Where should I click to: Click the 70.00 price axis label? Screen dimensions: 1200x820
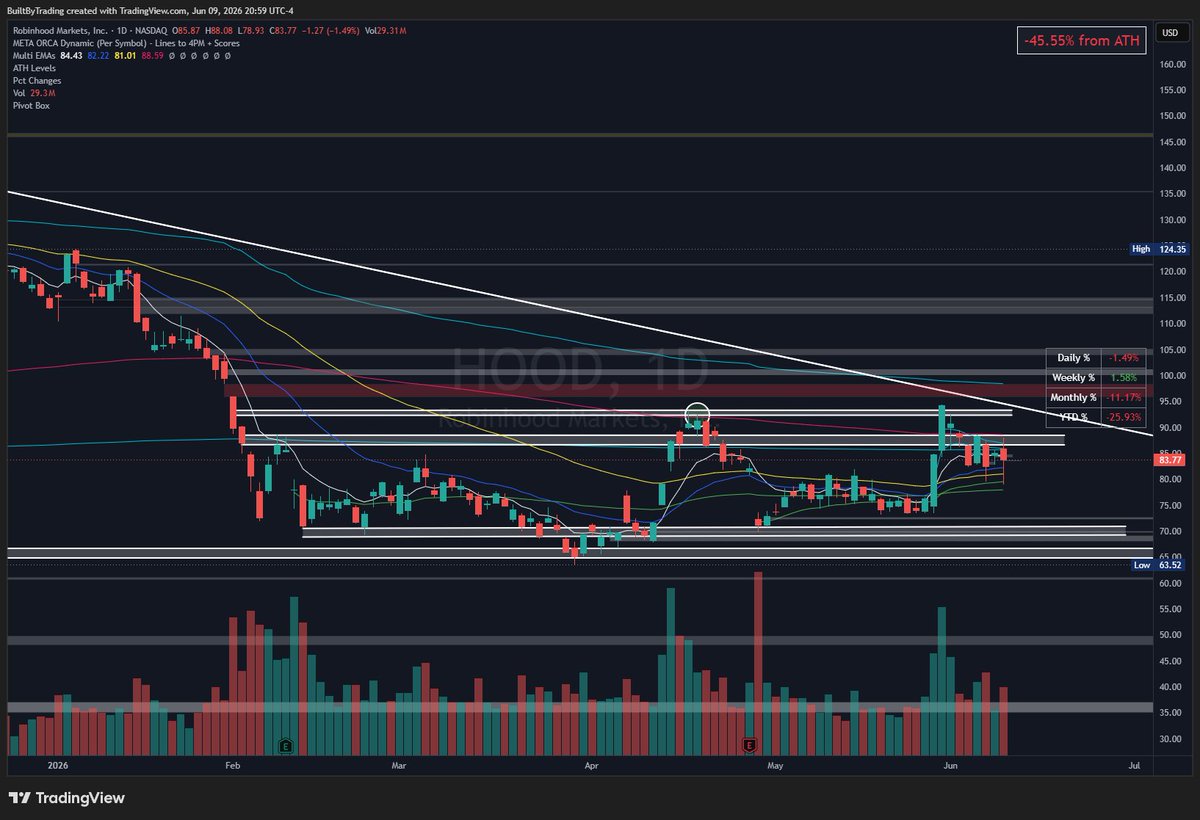(1172, 532)
